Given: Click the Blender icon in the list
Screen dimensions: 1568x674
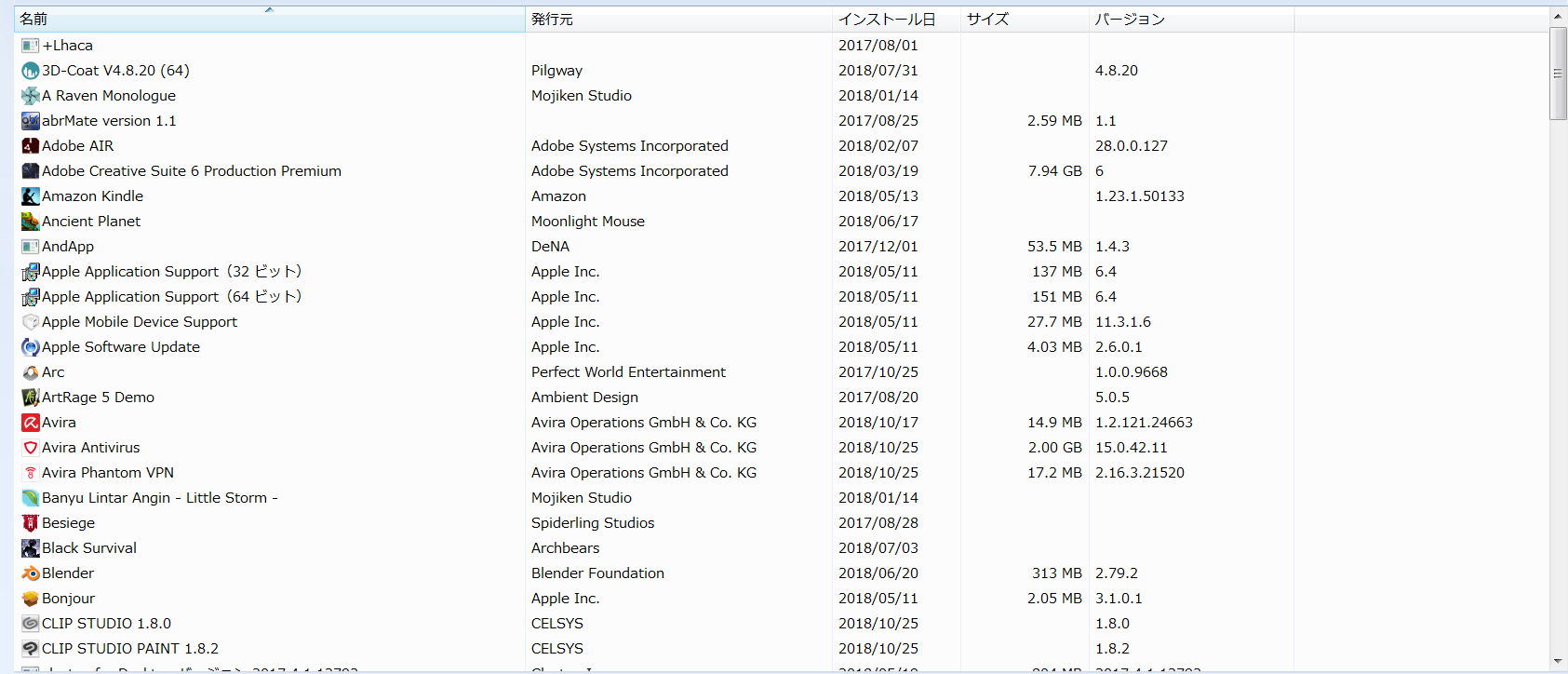Looking at the screenshot, I should 31,573.
